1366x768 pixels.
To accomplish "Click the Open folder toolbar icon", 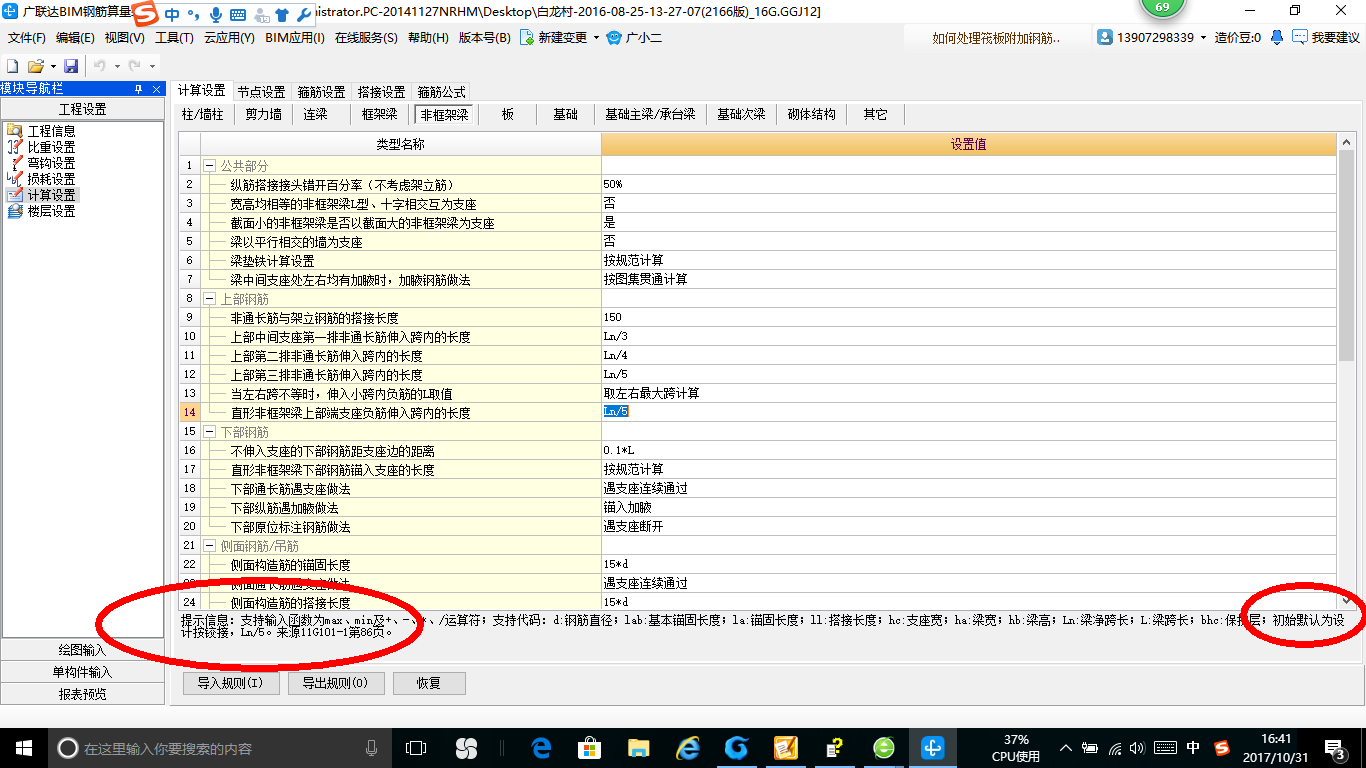I will (34, 66).
